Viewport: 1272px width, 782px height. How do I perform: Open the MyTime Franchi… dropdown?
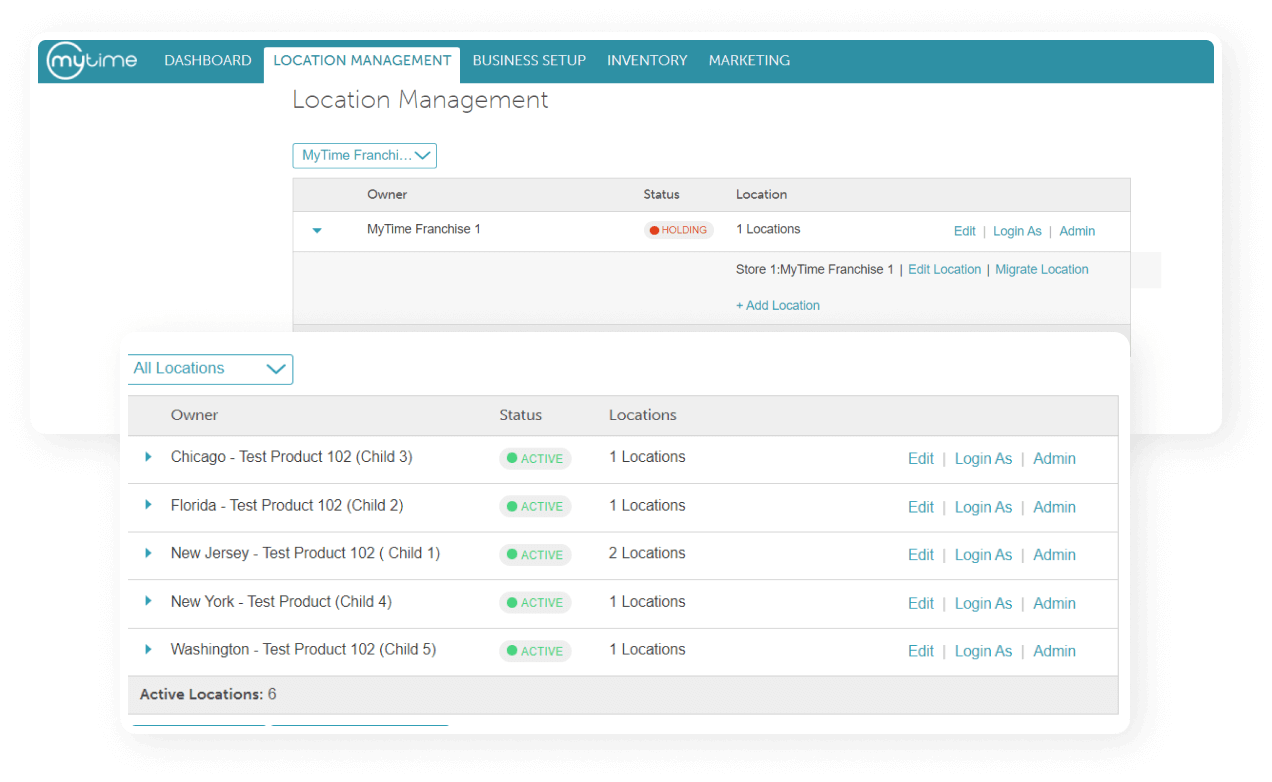coord(365,156)
